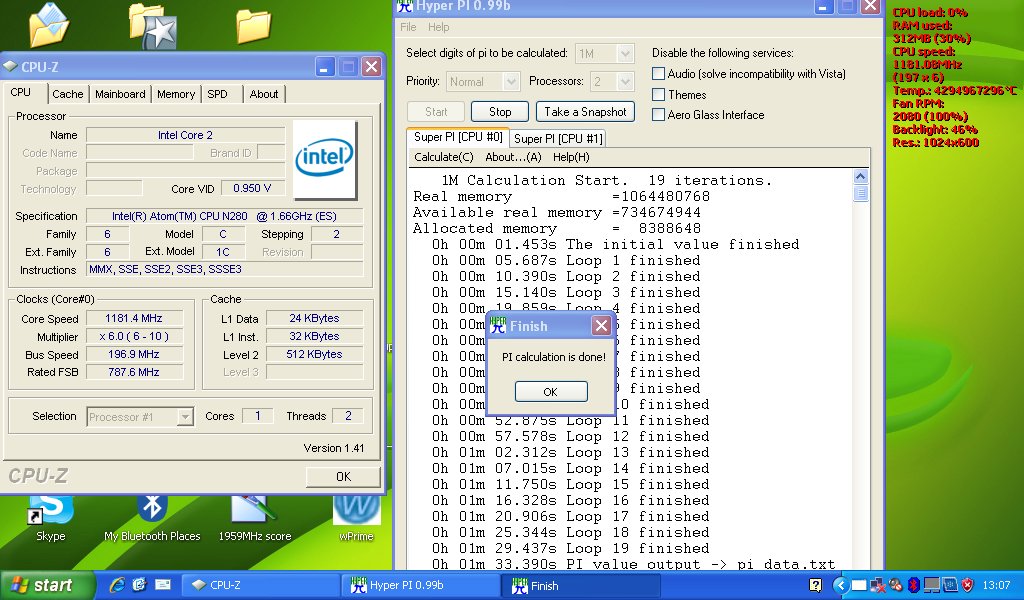Switch to the Cache tab in CPU-Z
The width and height of the screenshot is (1024, 600).
coord(68,94)
